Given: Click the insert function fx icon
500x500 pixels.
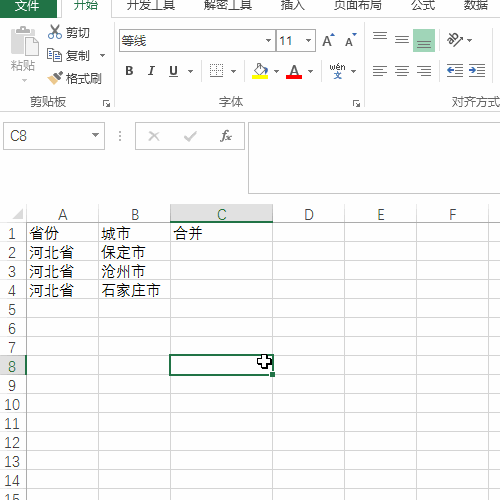Looking at the screenshot, I should point(226,136).
